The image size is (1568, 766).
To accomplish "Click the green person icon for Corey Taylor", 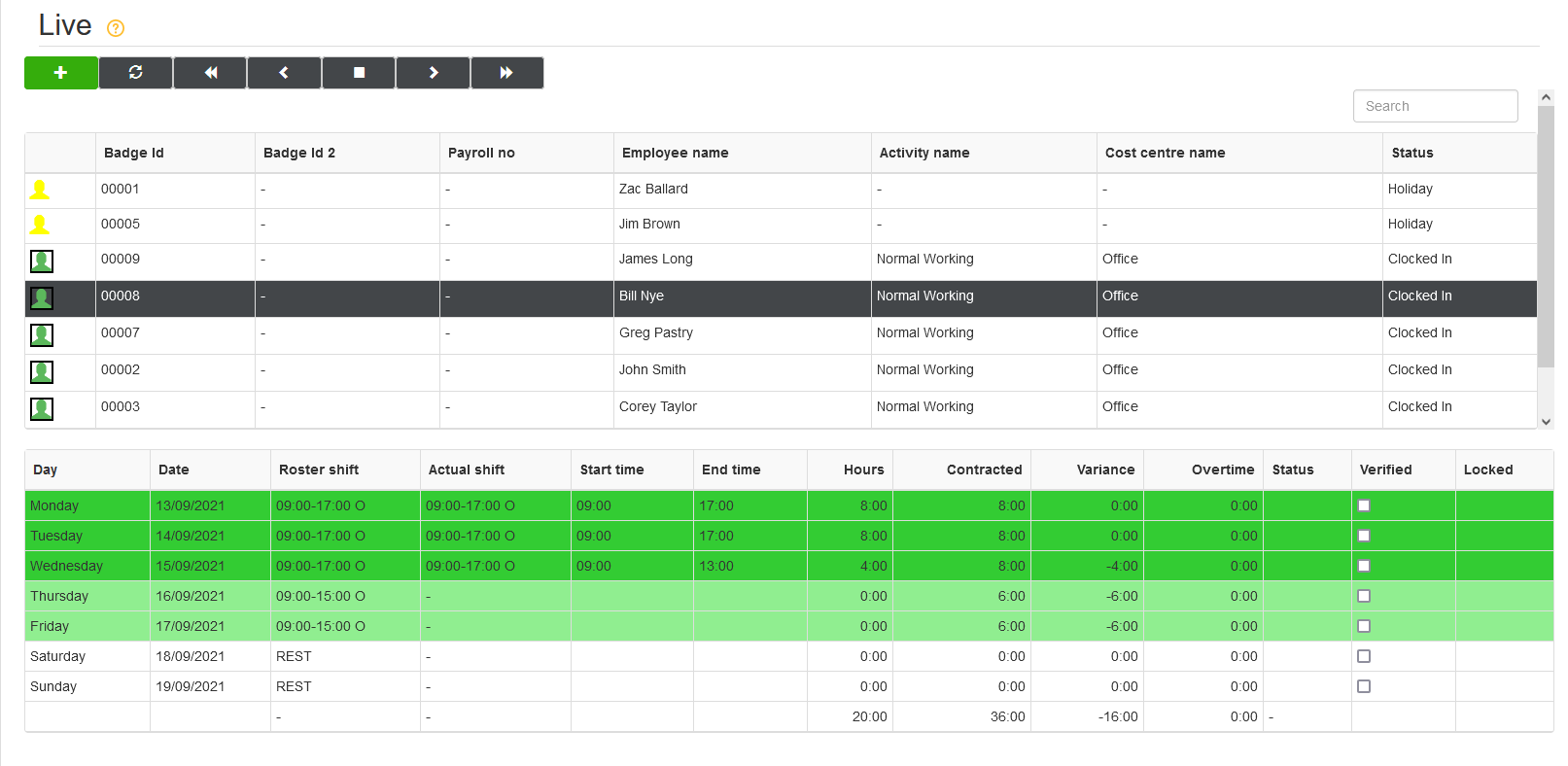I will tap(42, 408).
